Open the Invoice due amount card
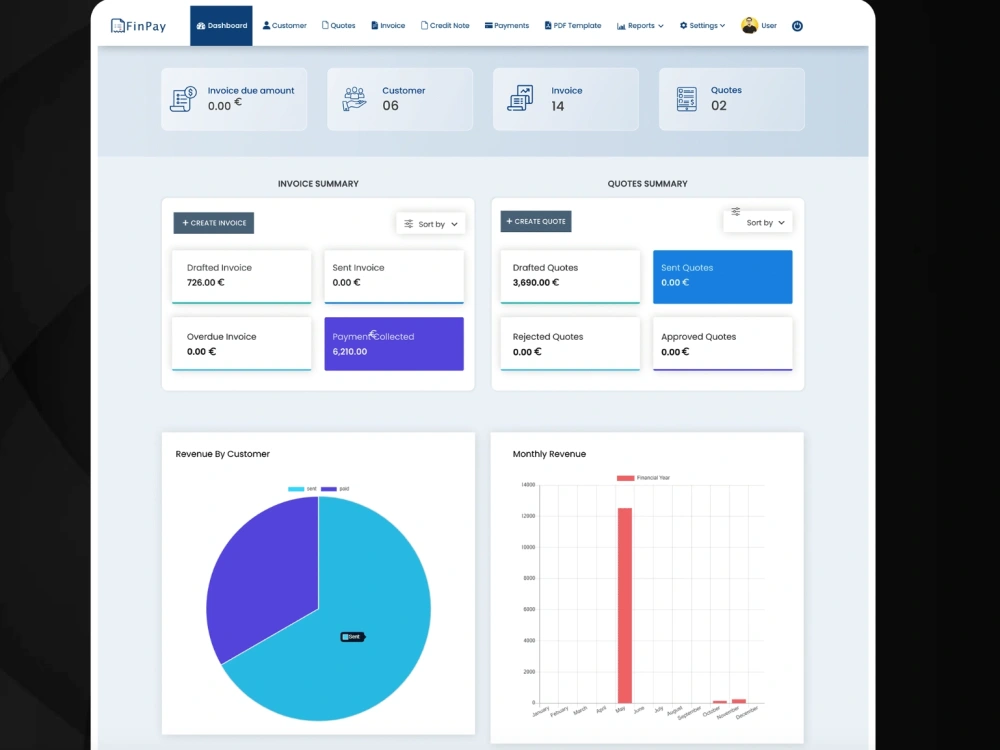 [x=234, y=99]
